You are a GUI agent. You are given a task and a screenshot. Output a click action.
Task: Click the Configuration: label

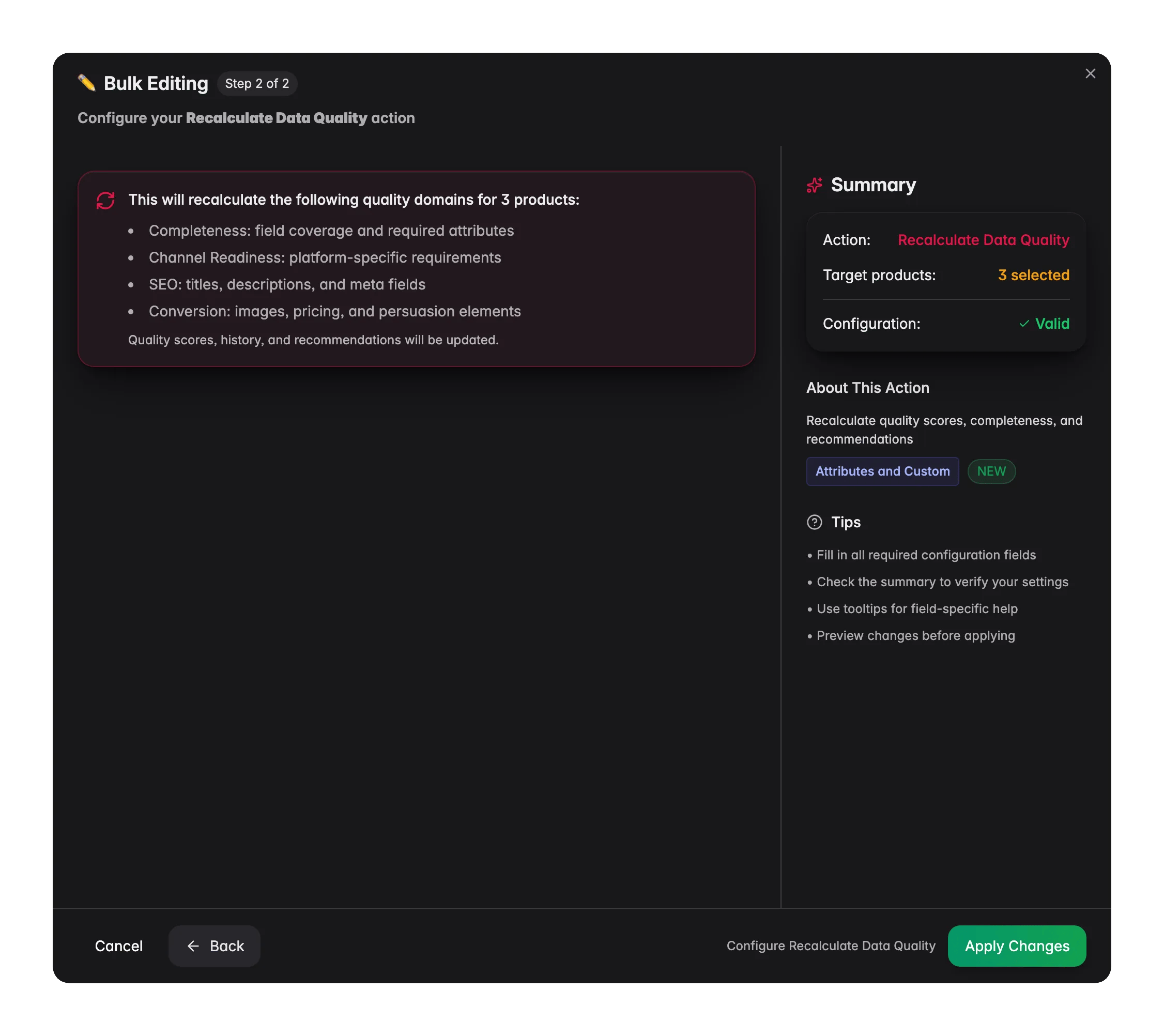pyautogui.click(x=871, y=324)
